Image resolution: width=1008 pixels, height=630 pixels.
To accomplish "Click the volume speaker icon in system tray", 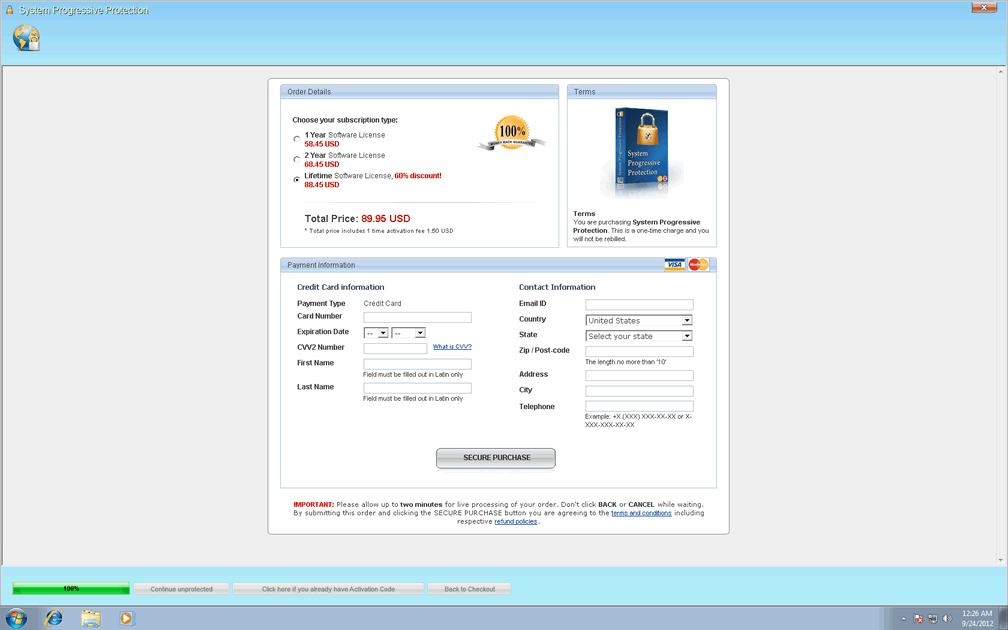I will pyautogui.click(x=945, y=618).
